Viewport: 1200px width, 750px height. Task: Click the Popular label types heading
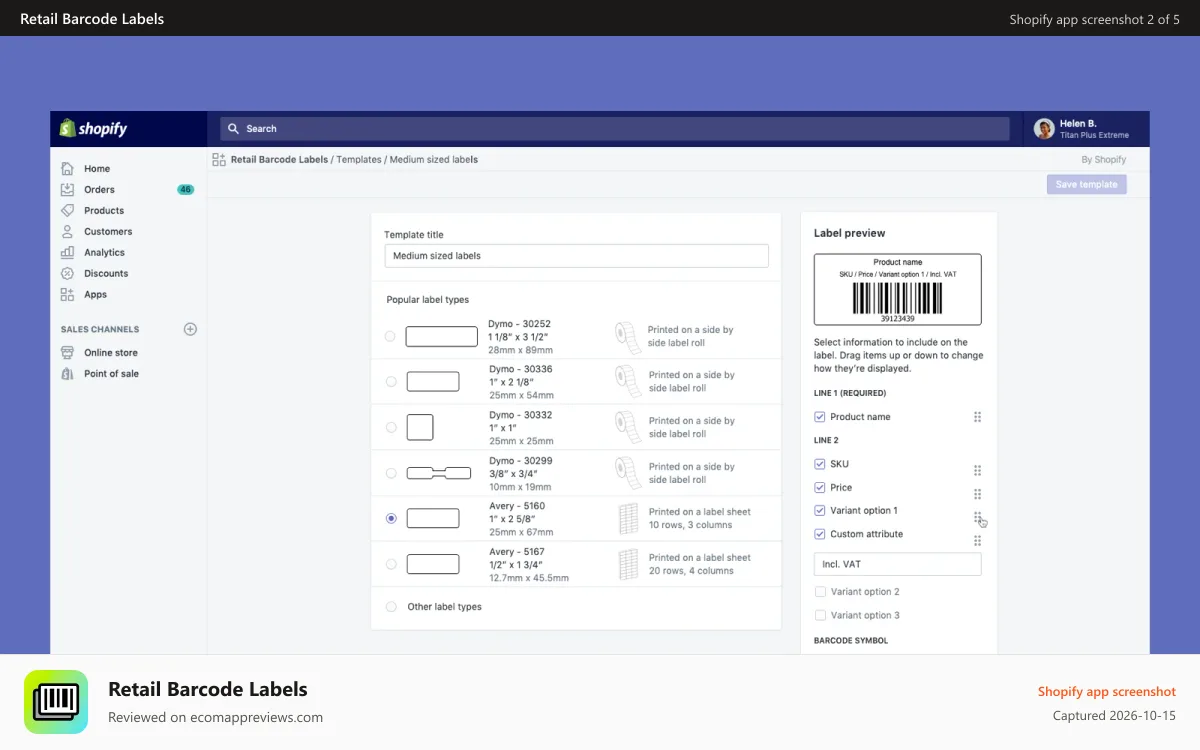click(428, 299)
